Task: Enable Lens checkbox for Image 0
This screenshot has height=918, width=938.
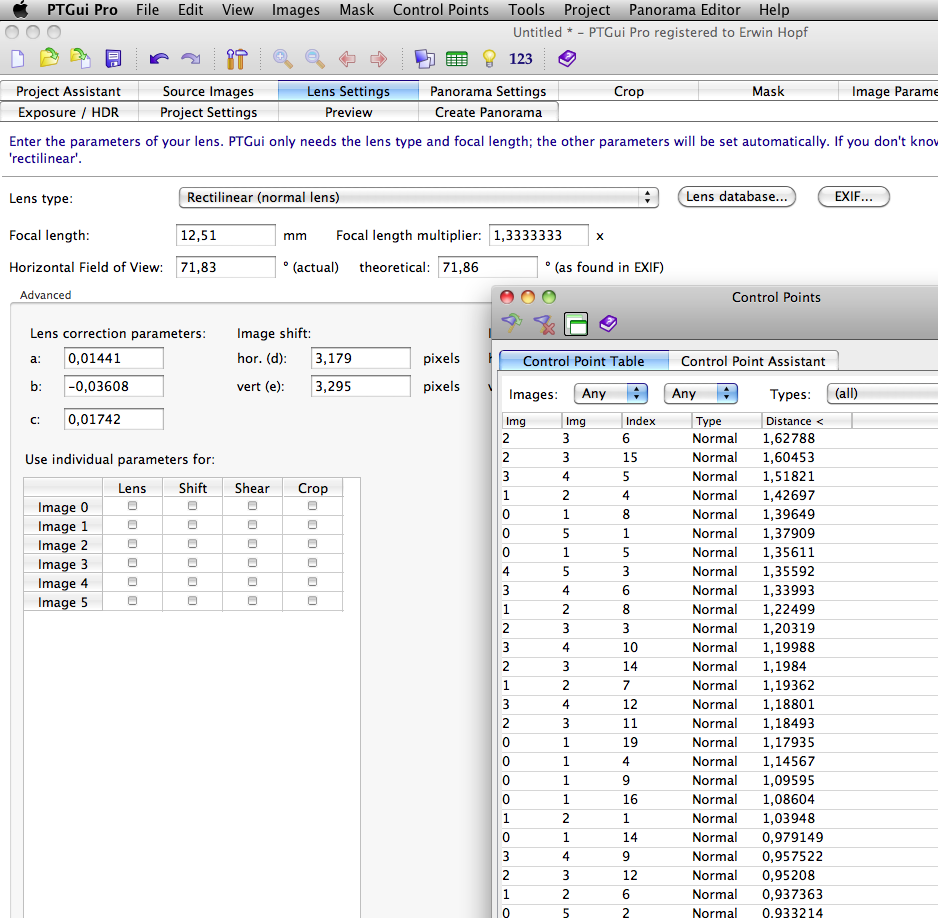Action: [132, 507]
